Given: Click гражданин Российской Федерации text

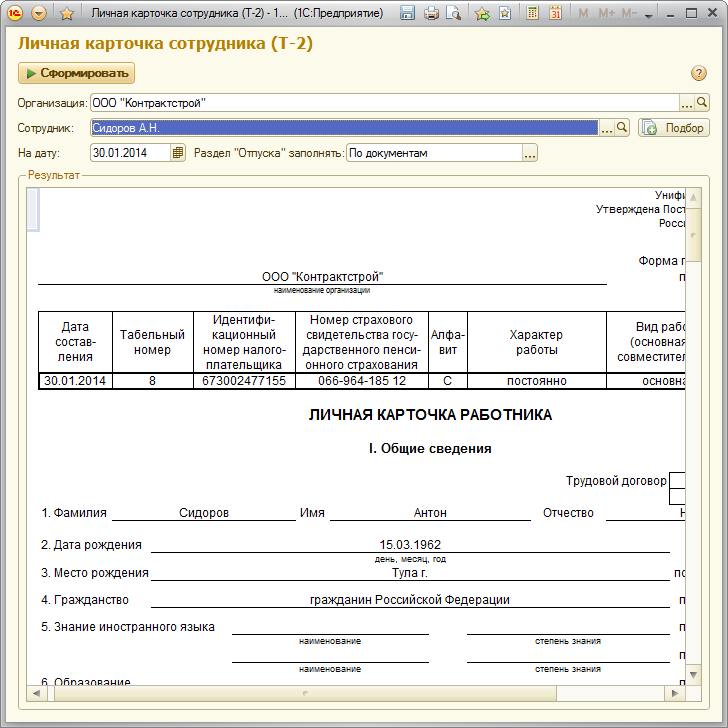Looking at the screenshot, I should (x=410, y=599).
